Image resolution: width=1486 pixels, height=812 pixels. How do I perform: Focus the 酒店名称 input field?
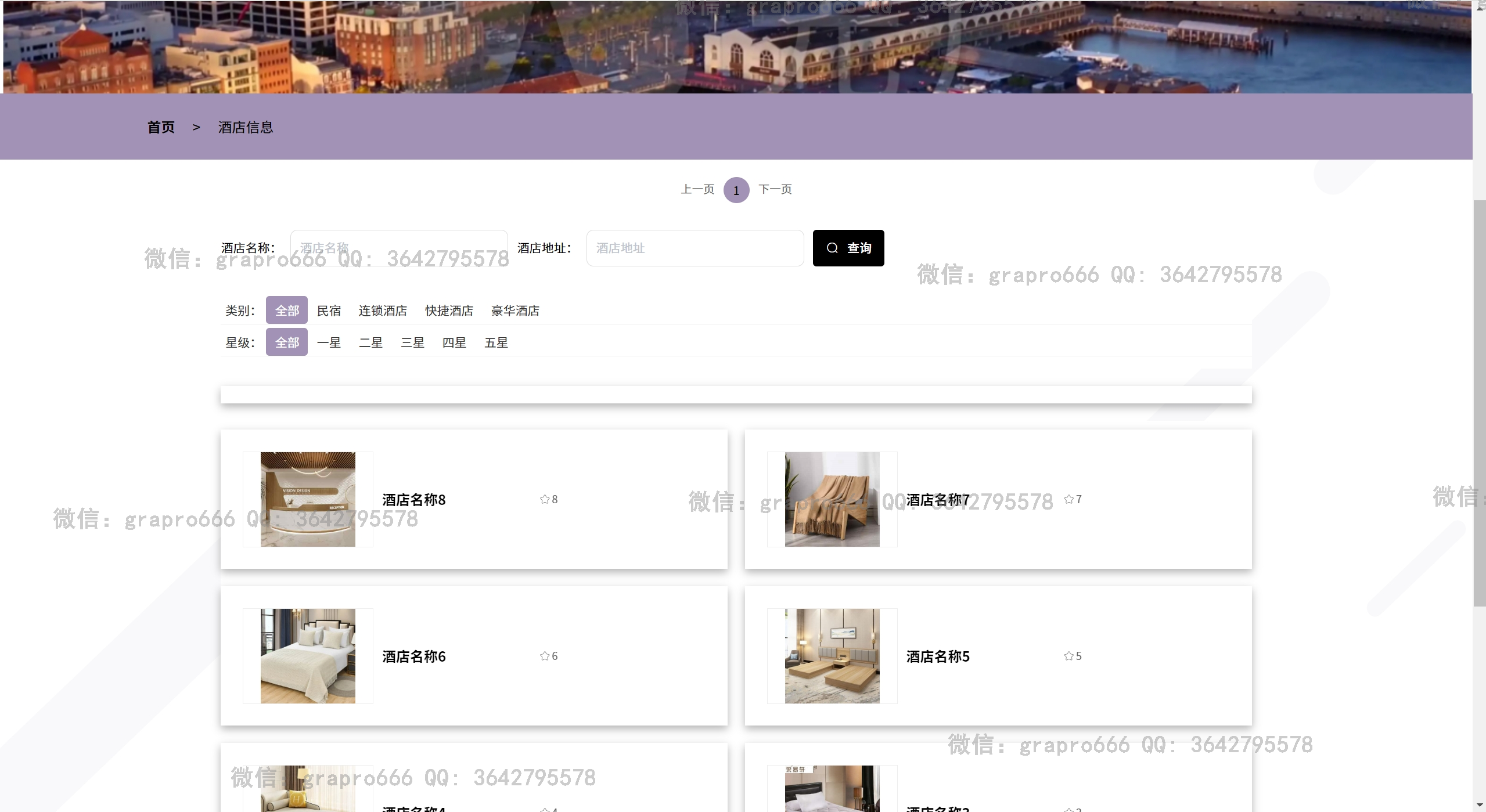(399, 248)
